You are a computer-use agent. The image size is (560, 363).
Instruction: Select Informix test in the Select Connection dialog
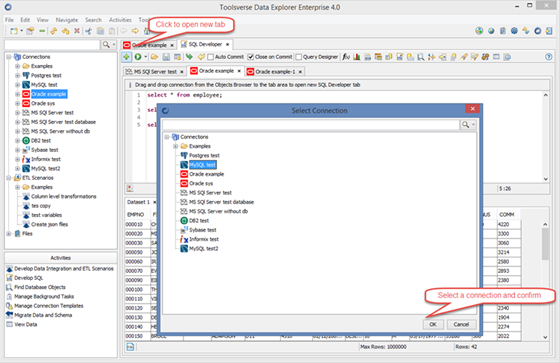204,239
